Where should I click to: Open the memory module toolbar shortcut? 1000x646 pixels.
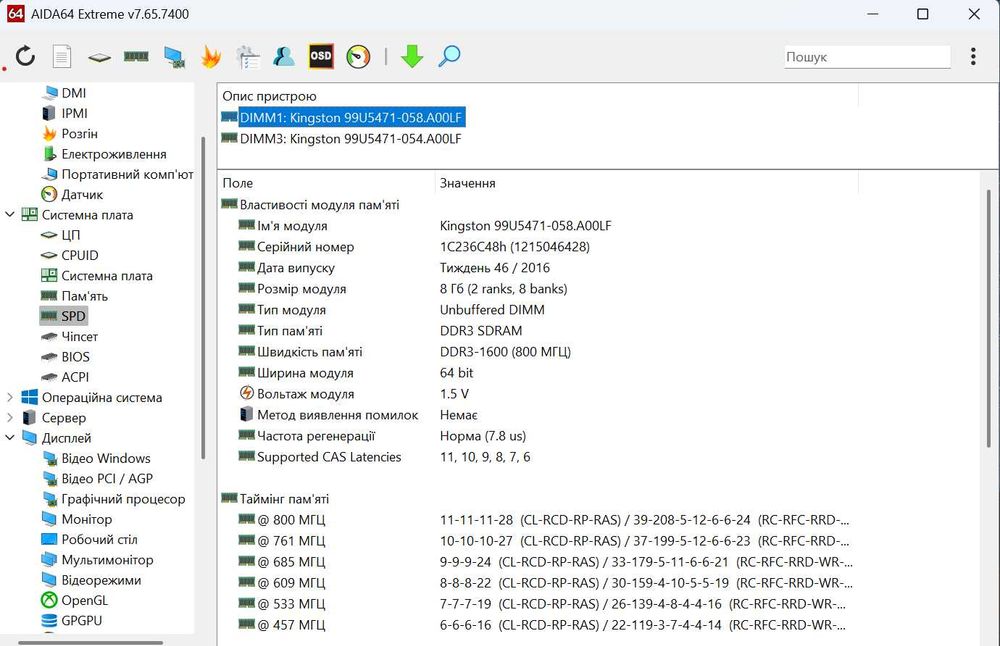(x=136, y=57)
